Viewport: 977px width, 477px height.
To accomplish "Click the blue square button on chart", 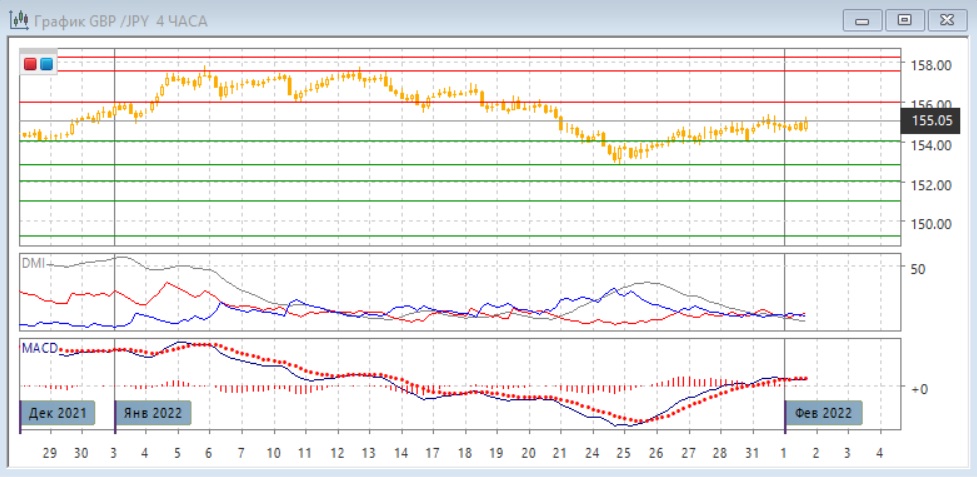I will [46, 64].
